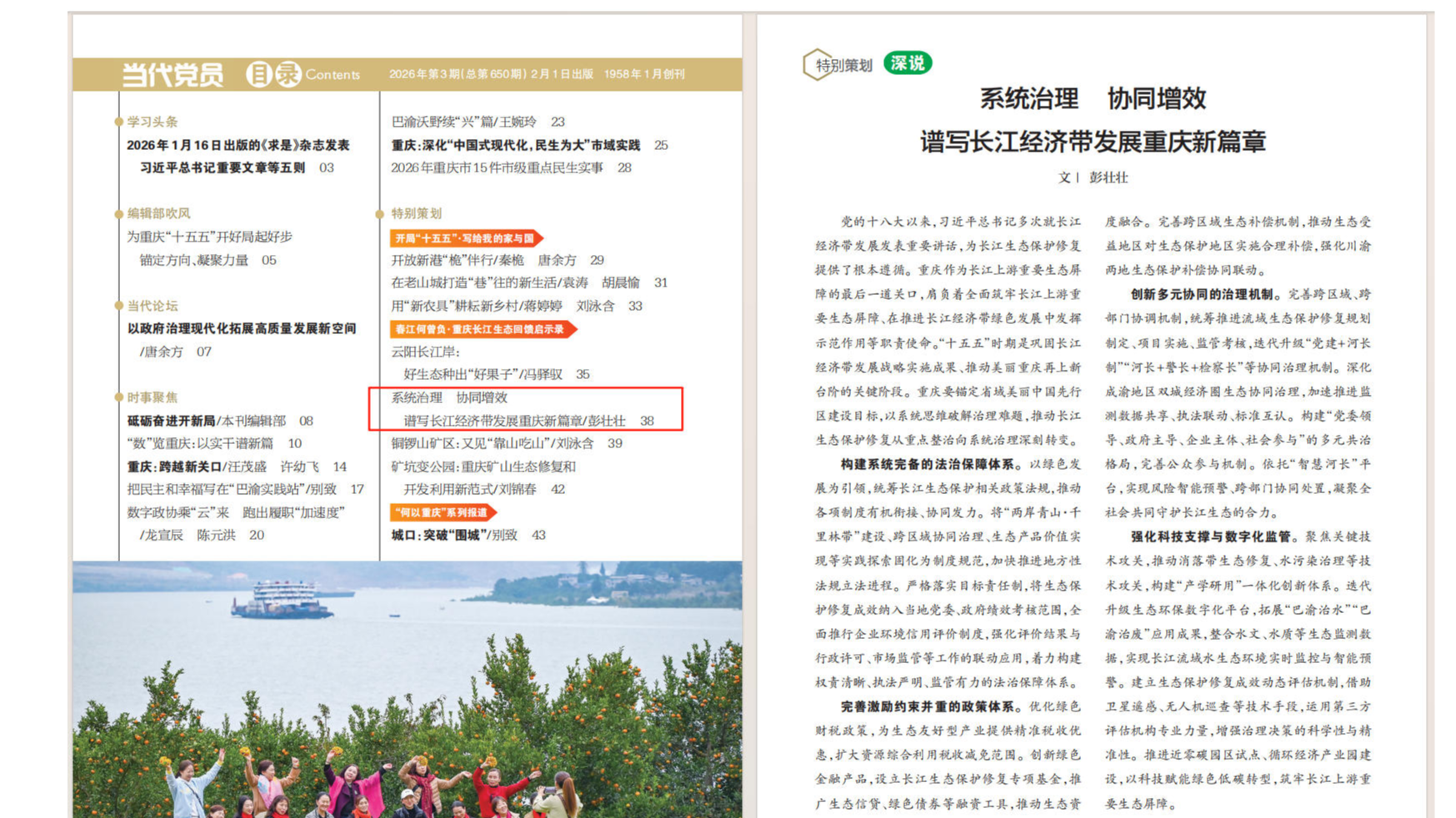Open 巴渝沃野续"兴"篇 entry page 23
Image resolution: width=1456 pixels, height=818 pixels.
click(x=477, y=122)
